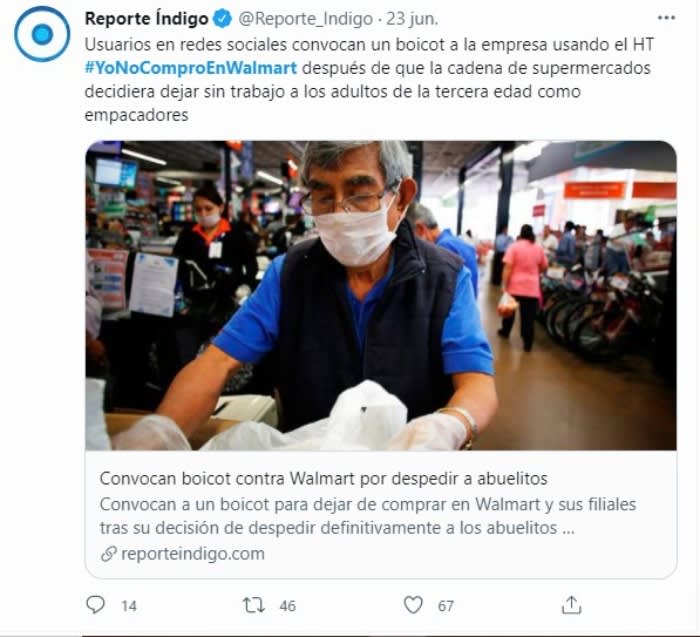
Task: Click the article preview description text
Action: point(368,516)
